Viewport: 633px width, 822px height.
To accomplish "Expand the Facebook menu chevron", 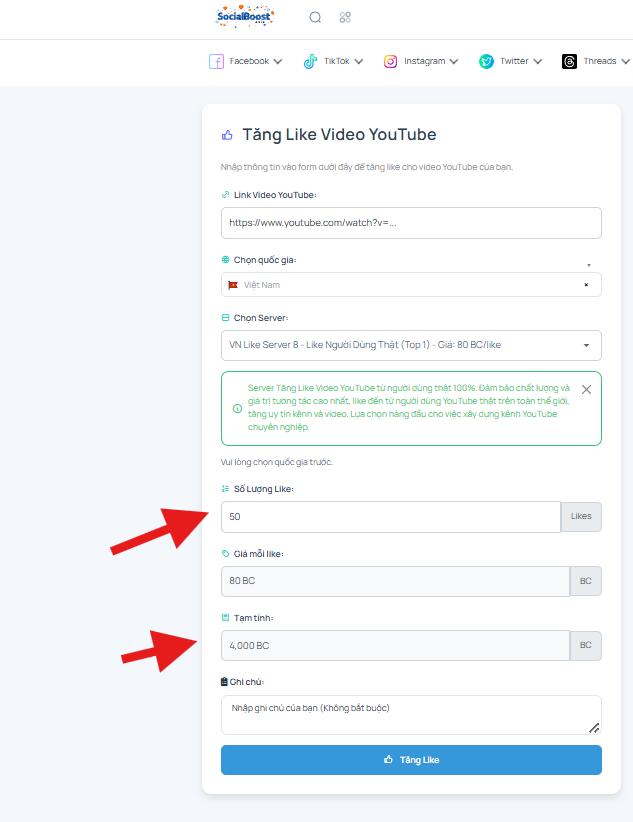I will tap(278, 61).
